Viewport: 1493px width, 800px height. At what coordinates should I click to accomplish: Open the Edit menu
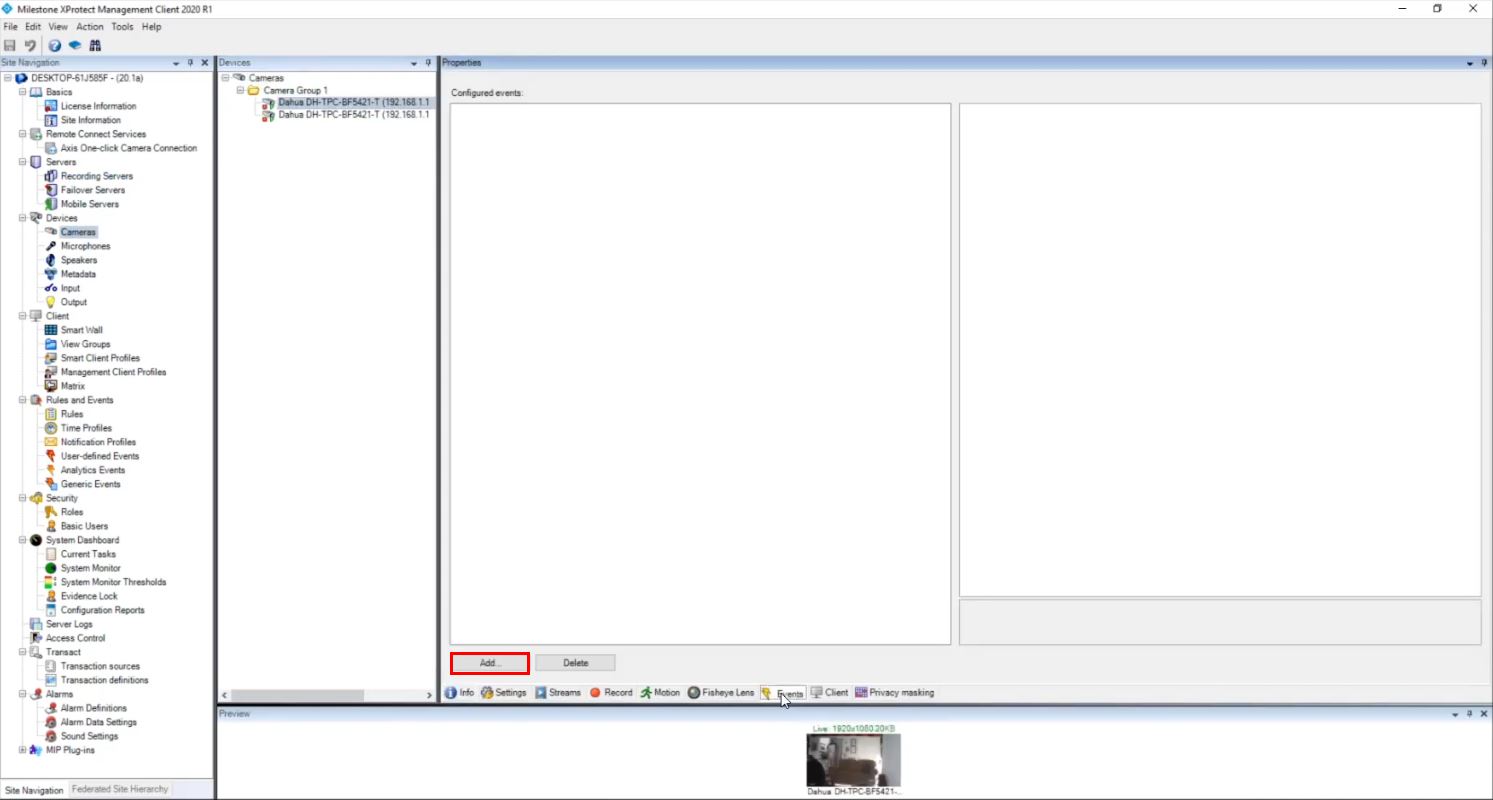pos(33,27)
